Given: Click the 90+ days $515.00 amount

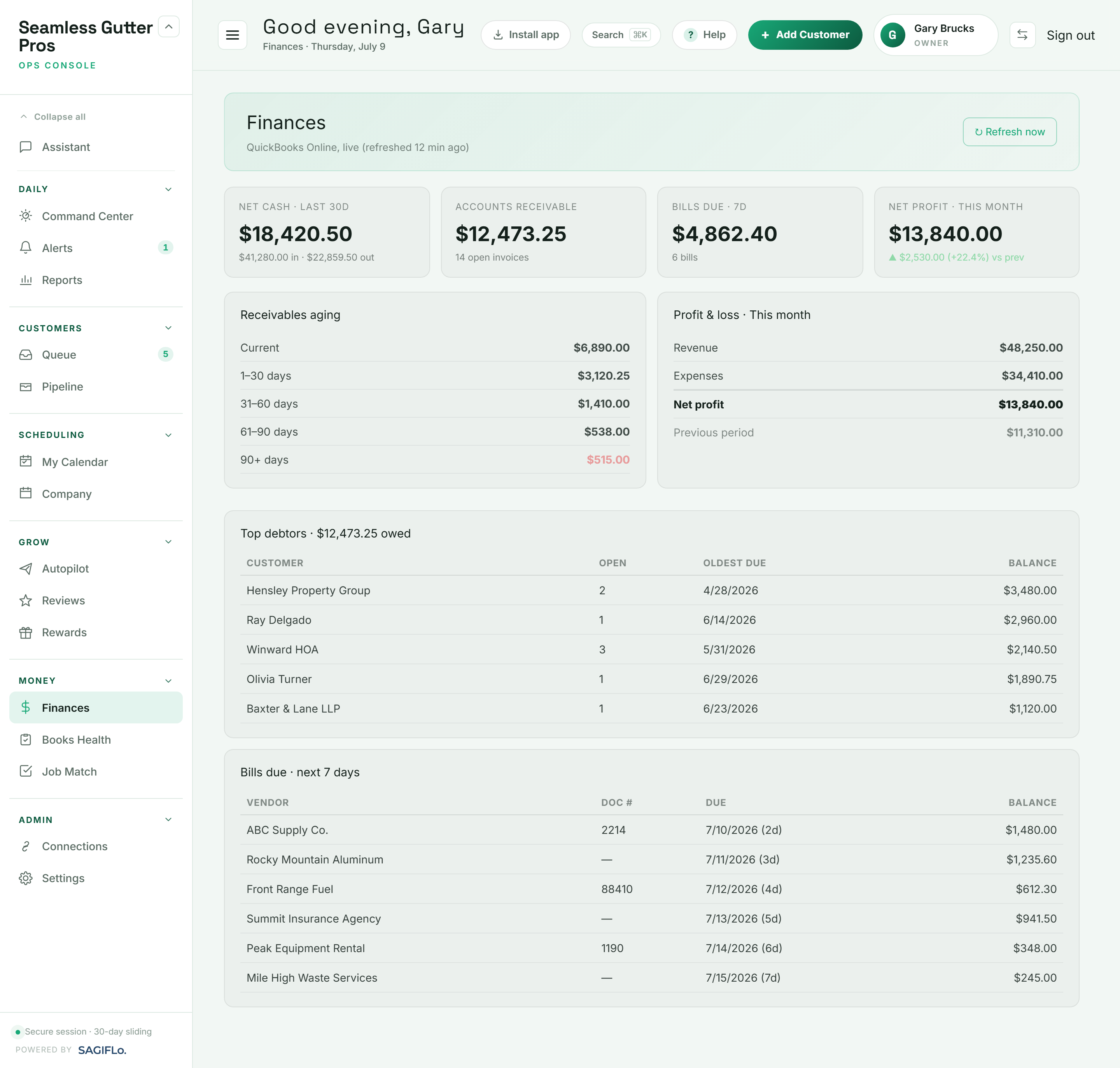Looking at the screenshot, I should coord(608,459).
